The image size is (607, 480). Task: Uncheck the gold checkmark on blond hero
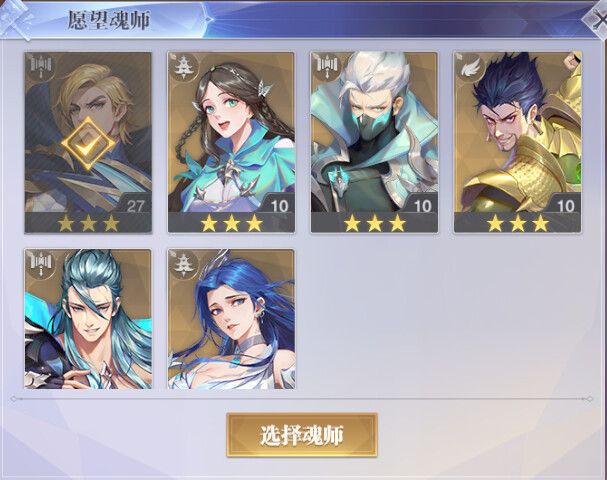click(88, 143)
